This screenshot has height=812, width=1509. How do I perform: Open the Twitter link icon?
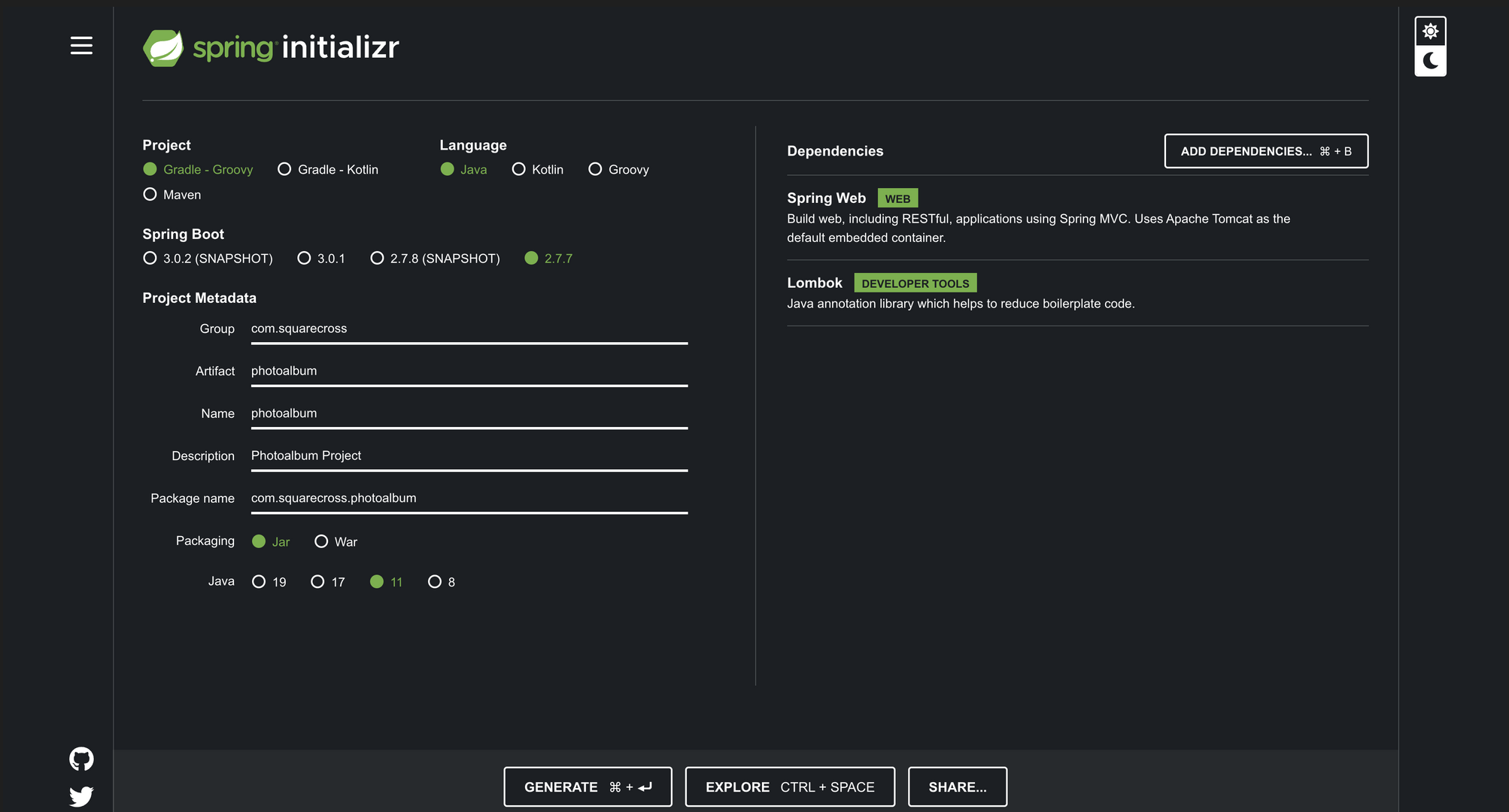point(81,796)
